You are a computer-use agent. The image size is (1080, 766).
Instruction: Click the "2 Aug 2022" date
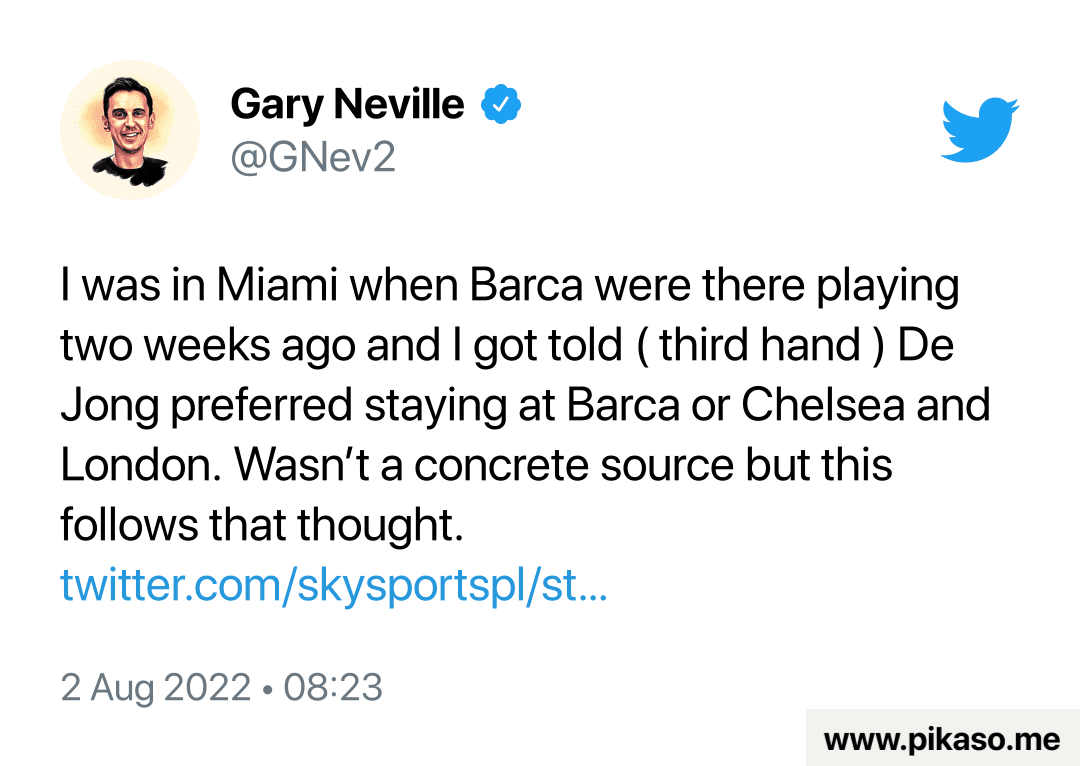[x=155, y=687]
